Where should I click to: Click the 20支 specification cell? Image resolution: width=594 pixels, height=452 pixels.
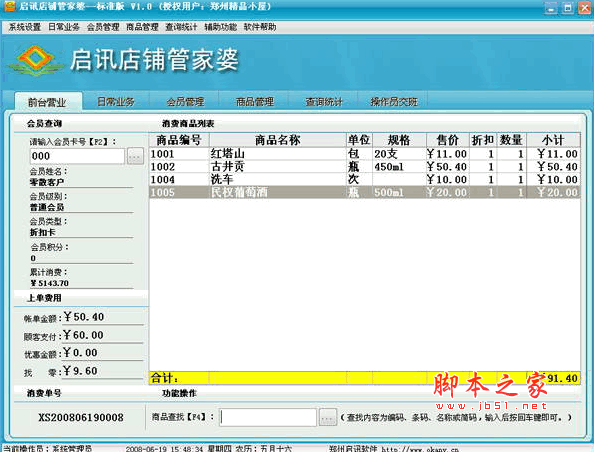pos(399,154)
